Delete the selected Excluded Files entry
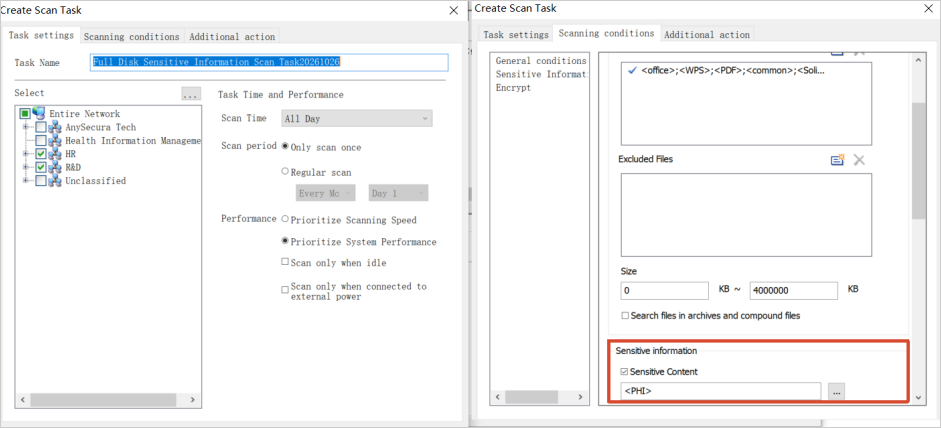The image size is (941, 428). click(x=859, y=160)
